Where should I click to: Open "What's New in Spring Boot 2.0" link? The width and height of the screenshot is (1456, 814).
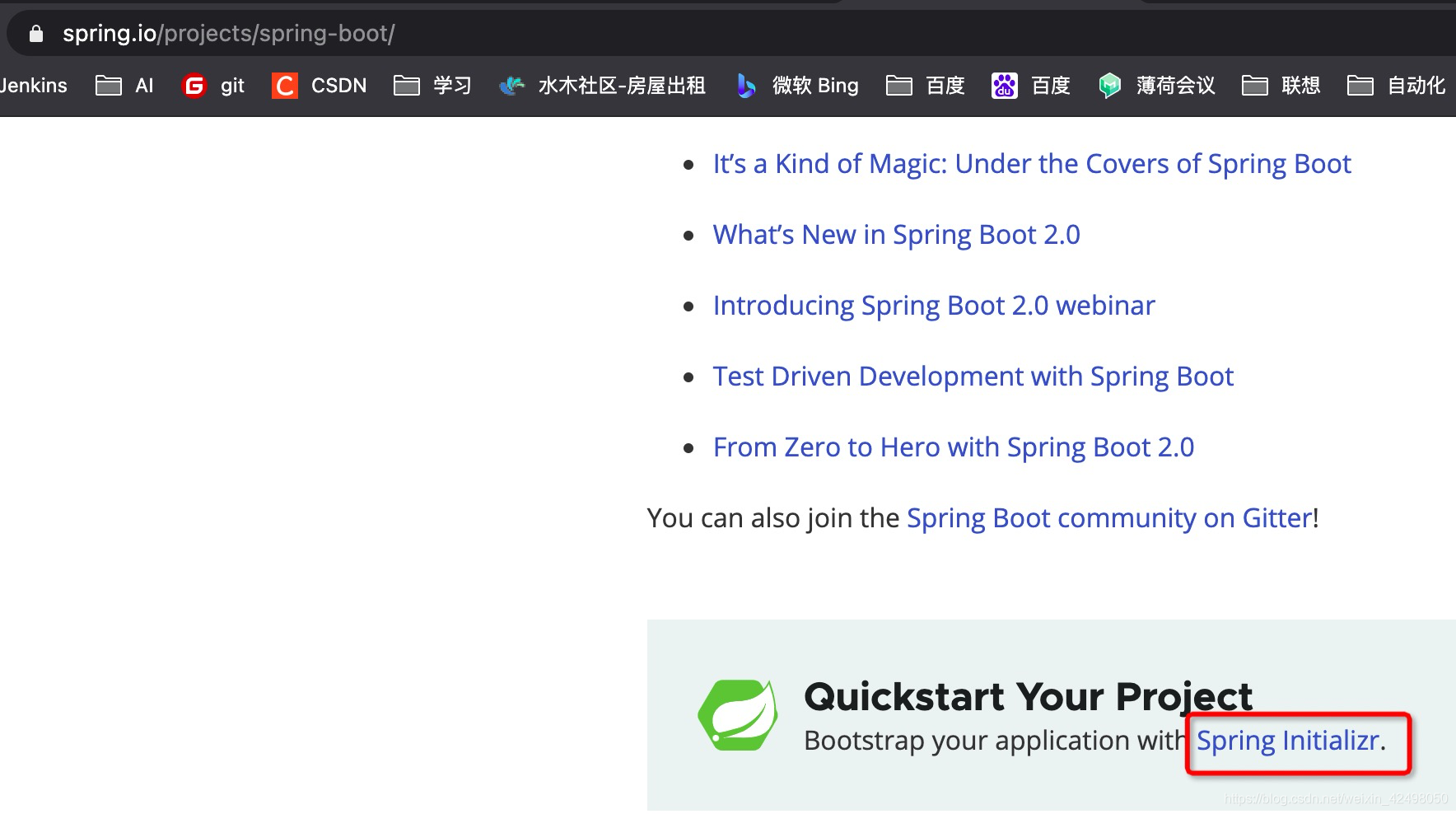tap(896, 235)
